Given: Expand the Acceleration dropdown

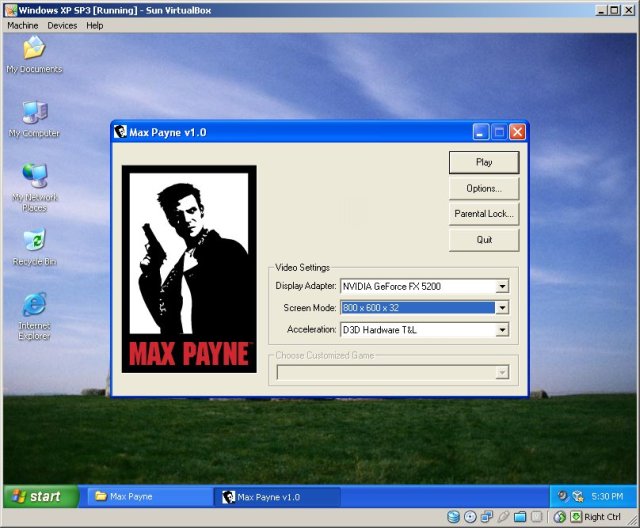Looking at the screenshot, I should pyautogui.click(x=502, y=330).
